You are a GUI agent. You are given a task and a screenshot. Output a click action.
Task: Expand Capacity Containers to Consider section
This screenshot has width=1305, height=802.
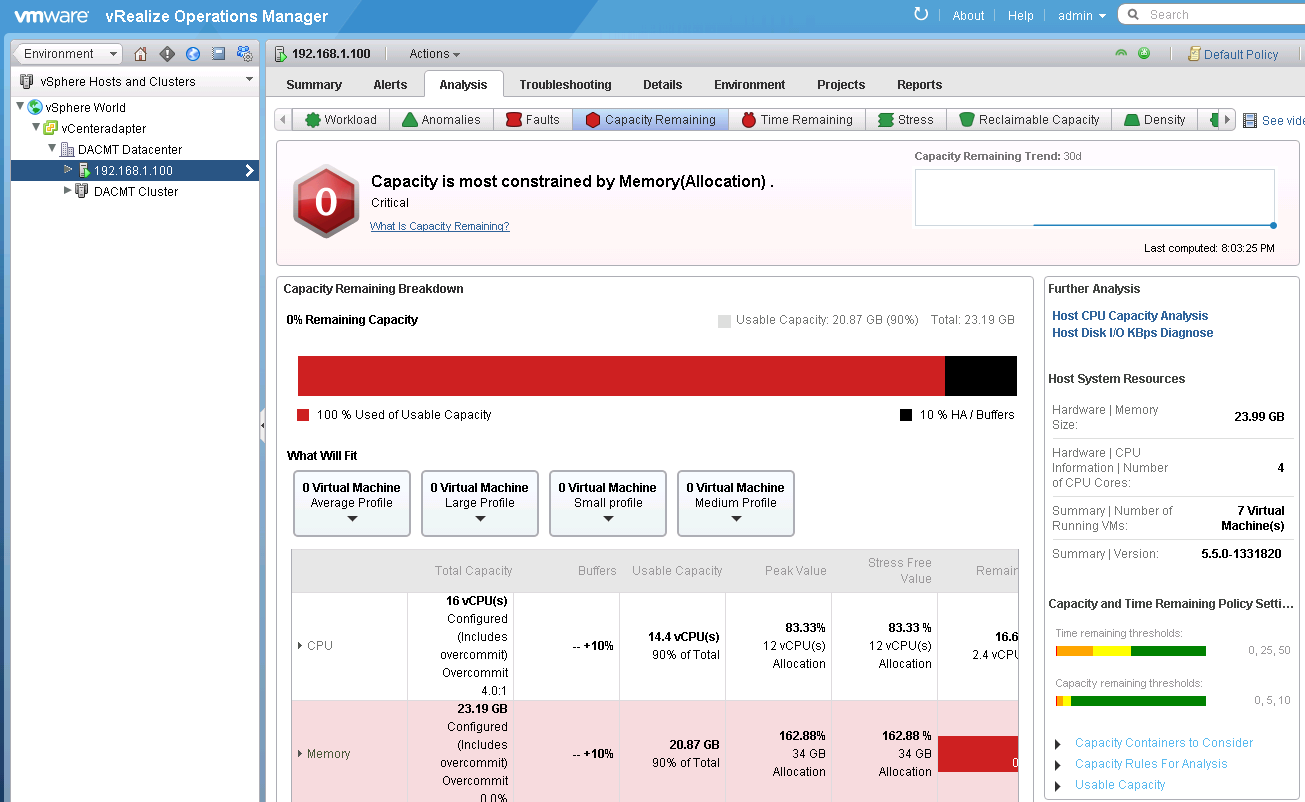(1058, 744)
